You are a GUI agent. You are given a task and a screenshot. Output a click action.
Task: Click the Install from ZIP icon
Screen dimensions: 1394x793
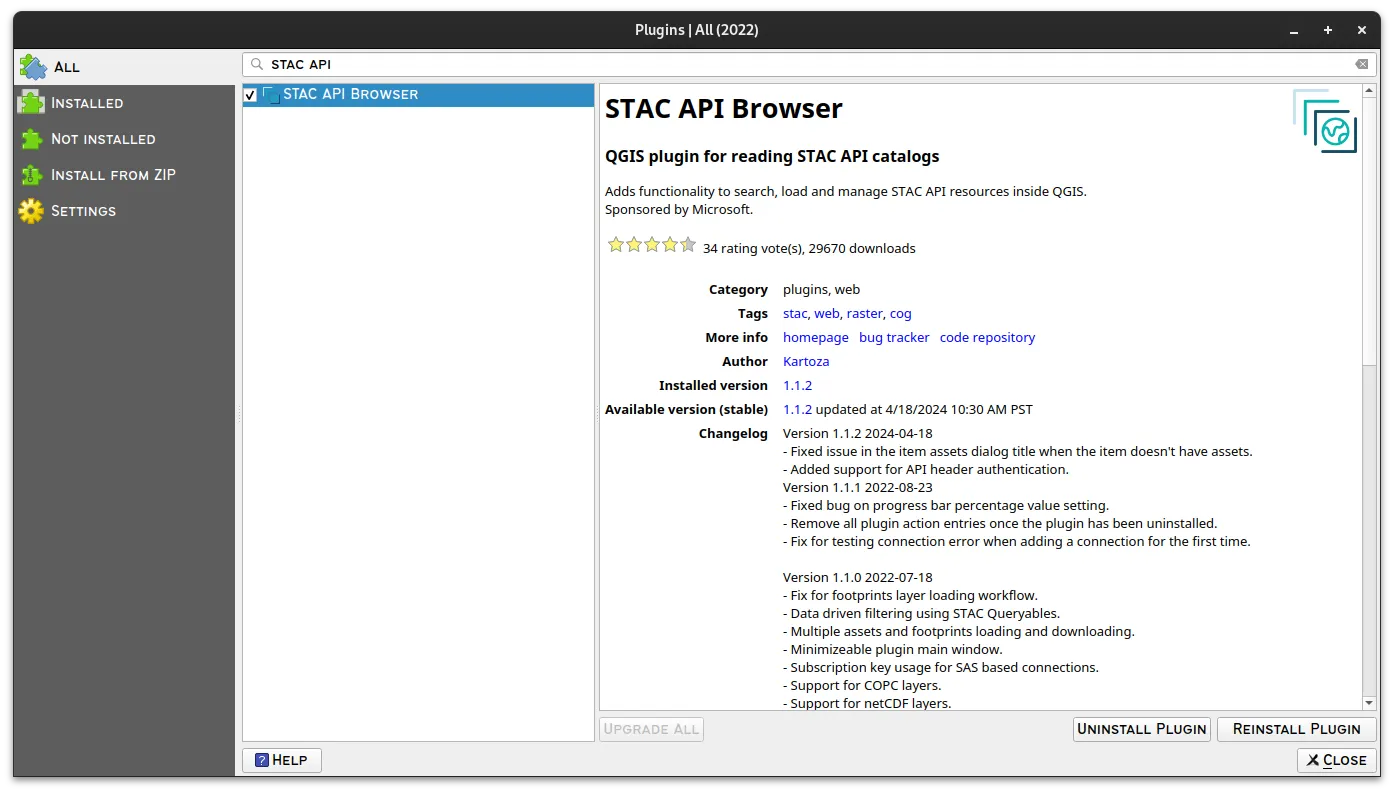tap(30, 175)
